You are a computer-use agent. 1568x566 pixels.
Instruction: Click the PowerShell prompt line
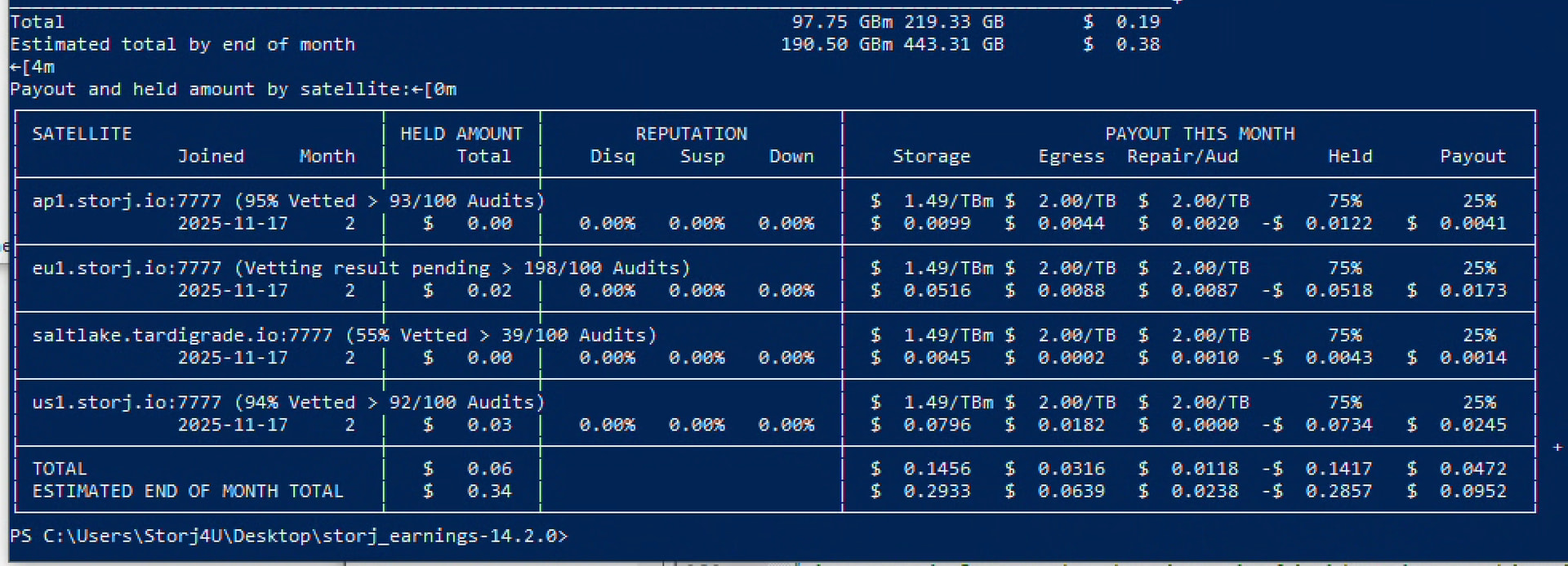tap(287, 536)
